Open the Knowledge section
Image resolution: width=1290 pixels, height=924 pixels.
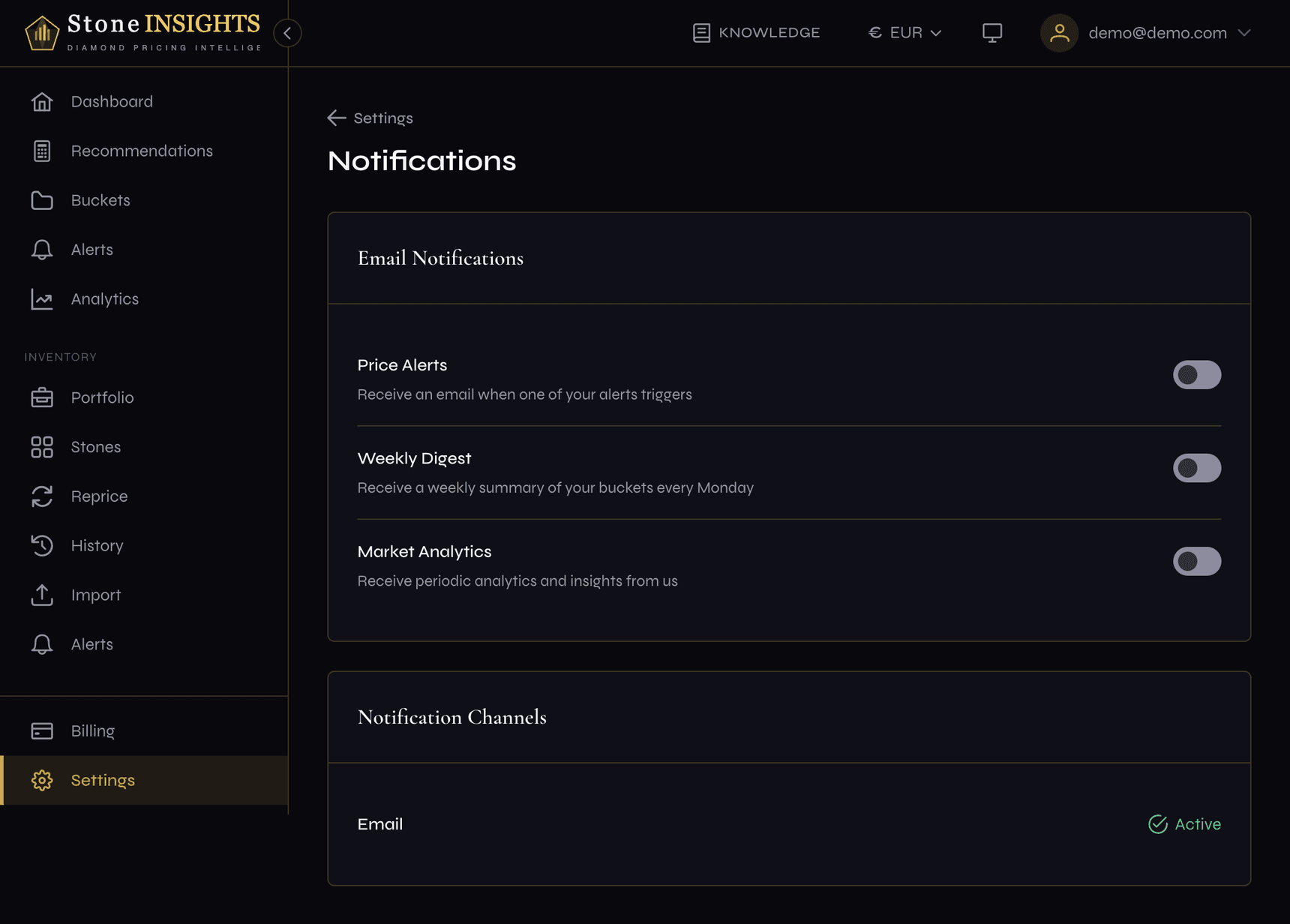(756, 32)
